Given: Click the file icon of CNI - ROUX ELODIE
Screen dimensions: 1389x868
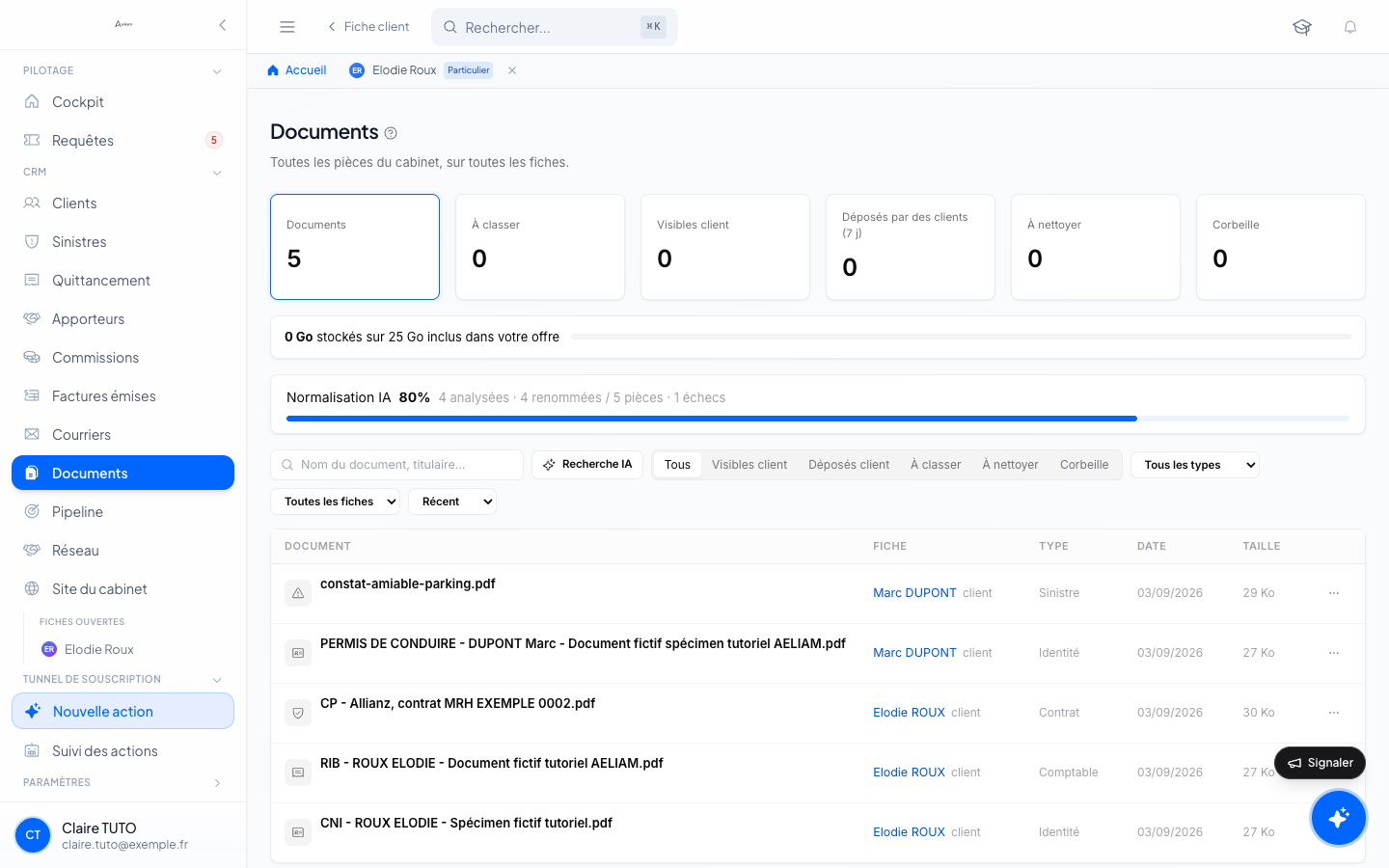Looking at the screenshot, I should [298, 832].
